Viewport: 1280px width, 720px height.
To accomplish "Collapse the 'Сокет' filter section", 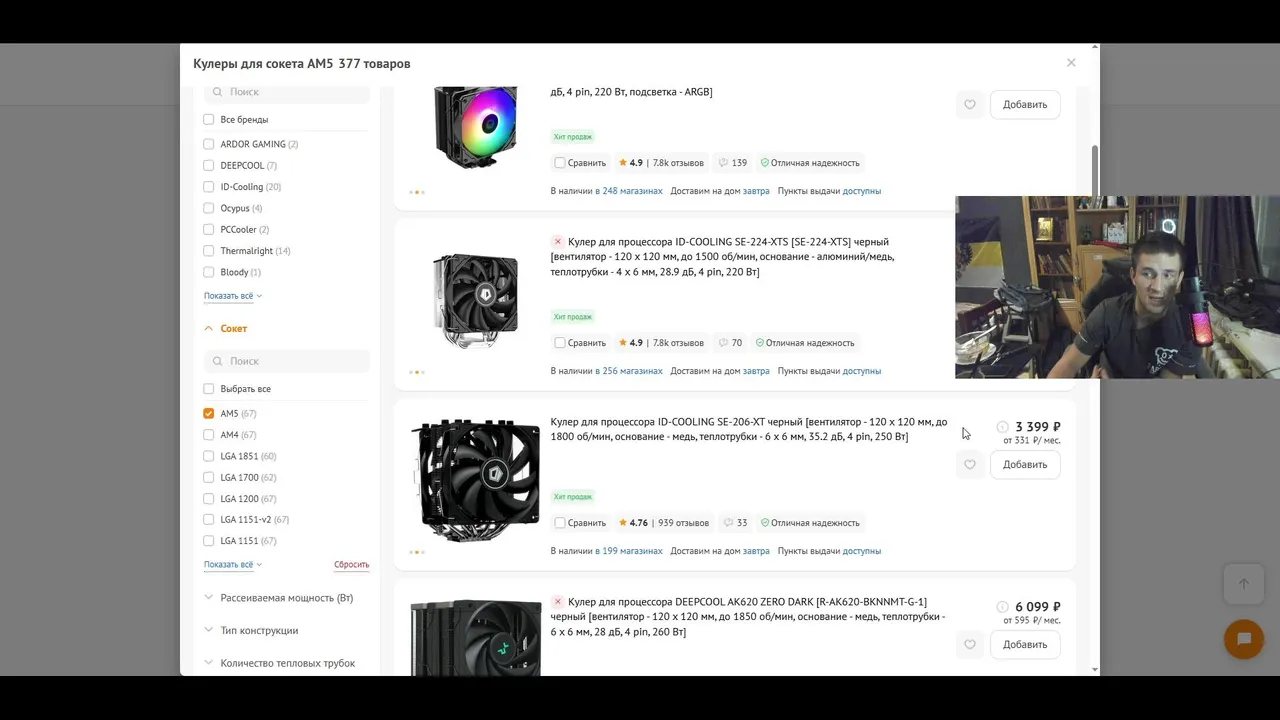I will coord(226,328).
